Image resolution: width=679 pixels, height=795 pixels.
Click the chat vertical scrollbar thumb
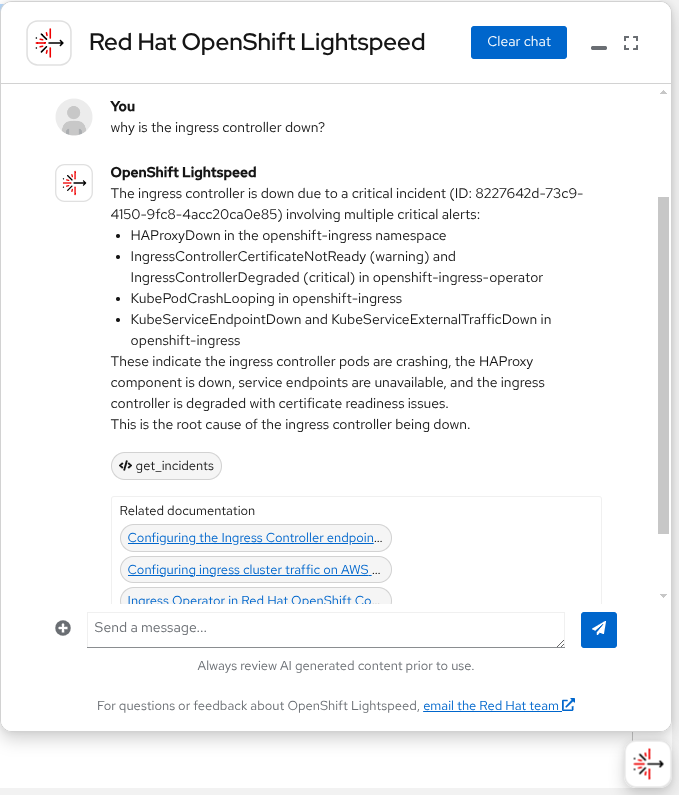pos(662,365)
